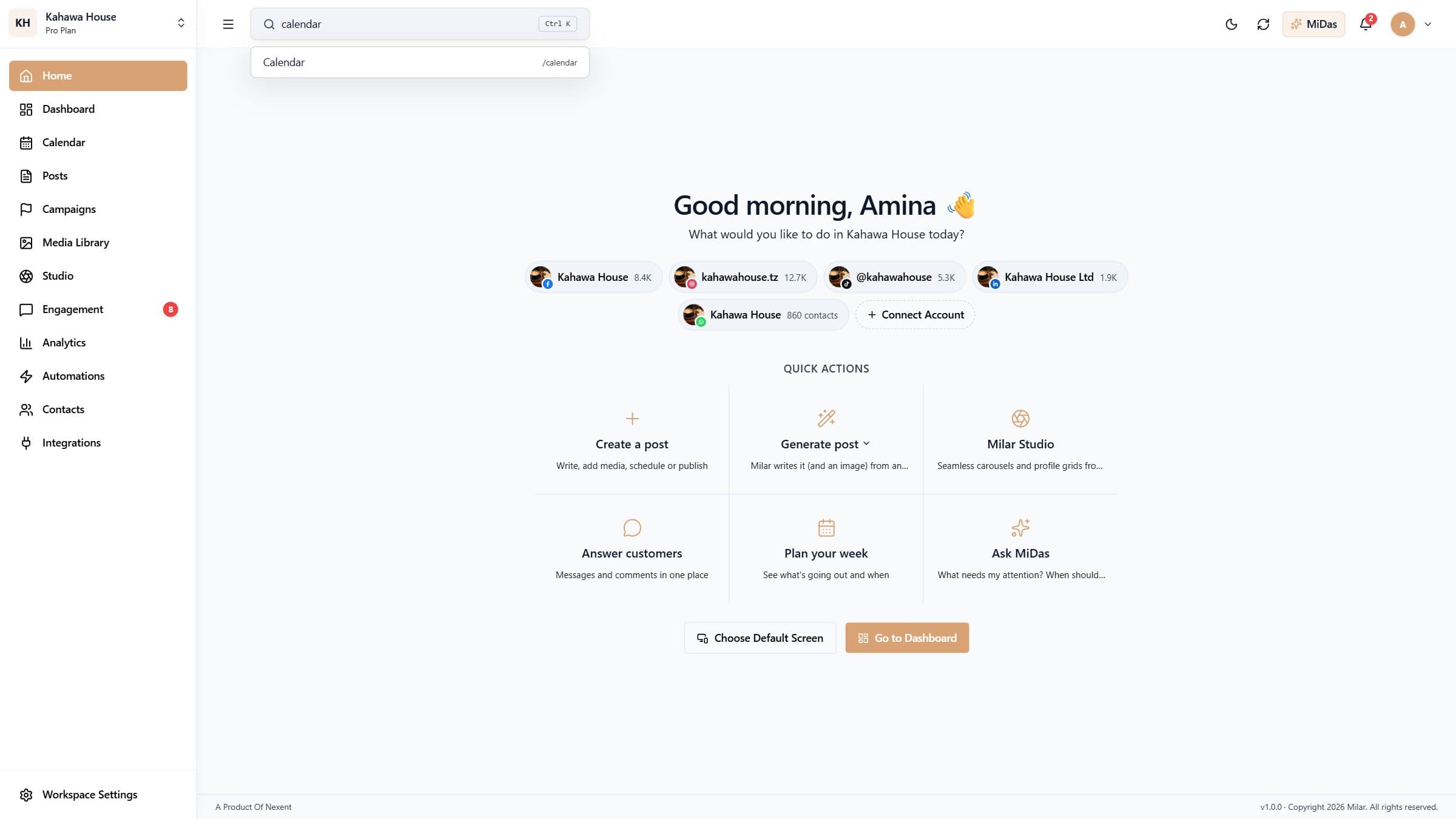Image resolution: width=1456 pixels, height=819 pixels.
Task: Expand the Generate post dropdown arrow
Action: [x=866, y=443]
